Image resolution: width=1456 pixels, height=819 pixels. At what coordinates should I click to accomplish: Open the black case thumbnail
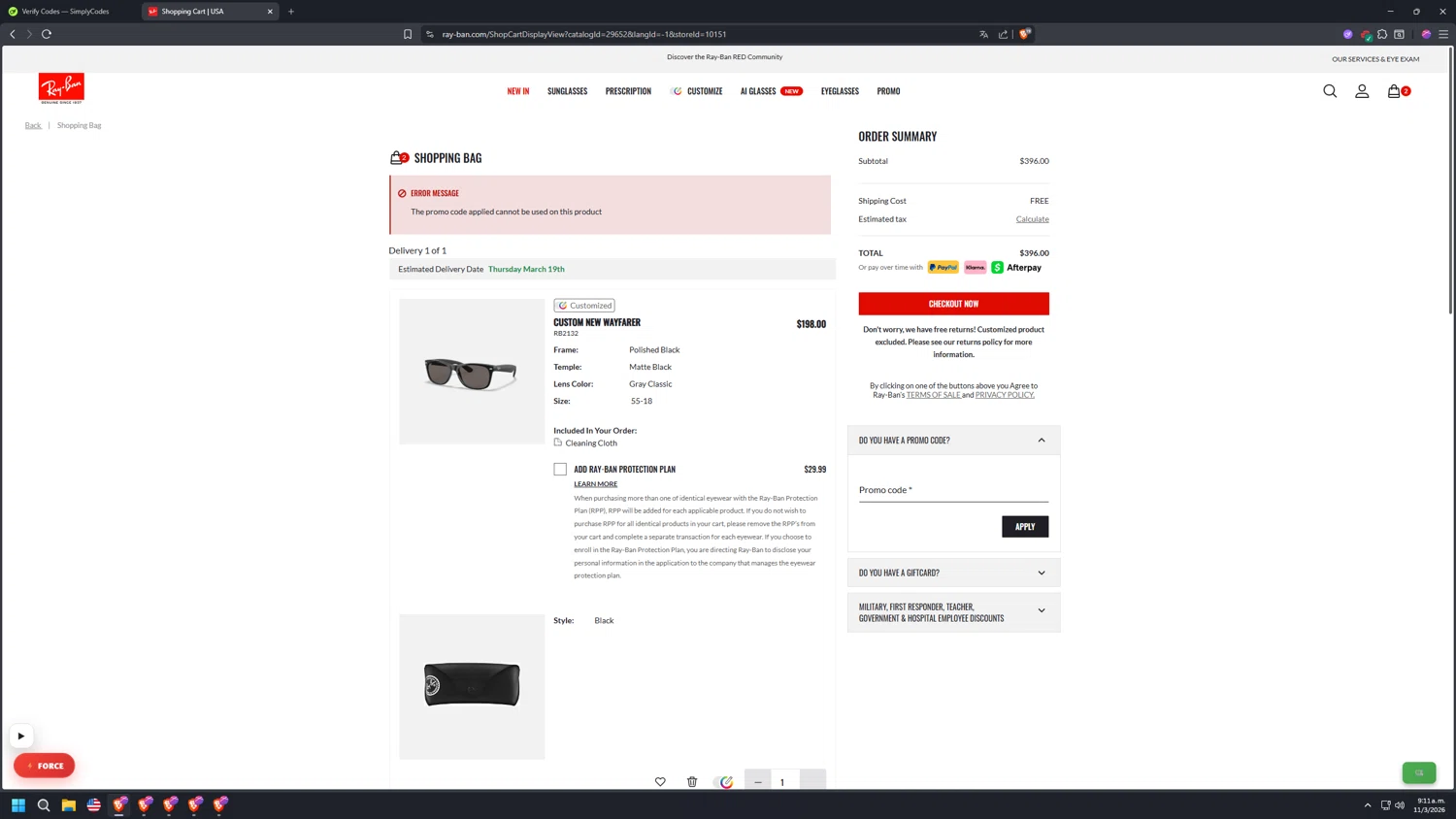[x=472, y=687]
